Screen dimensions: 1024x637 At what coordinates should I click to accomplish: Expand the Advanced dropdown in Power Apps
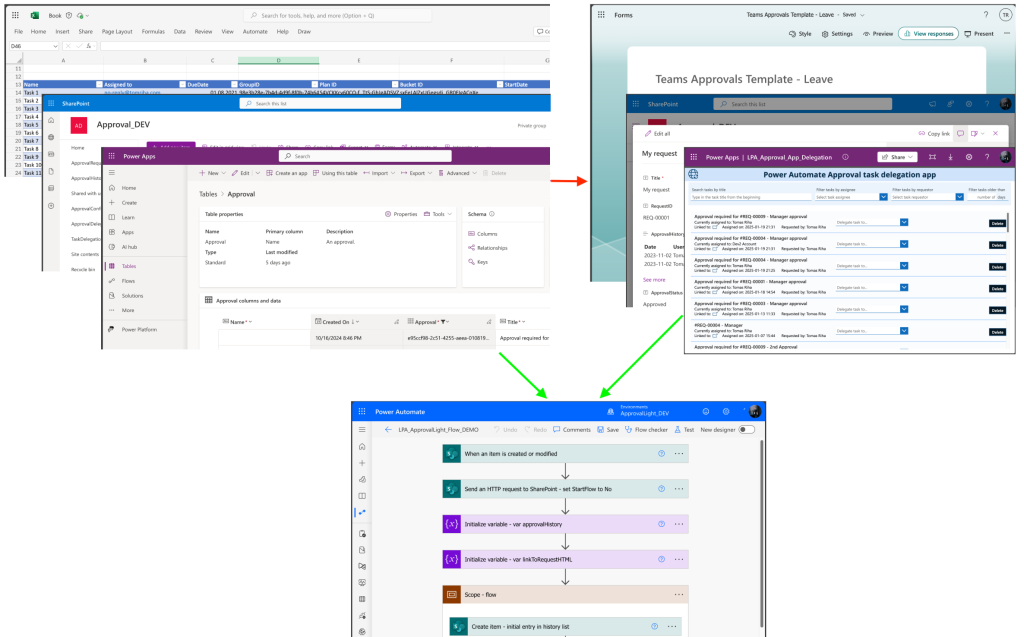(x=474, y=173)
